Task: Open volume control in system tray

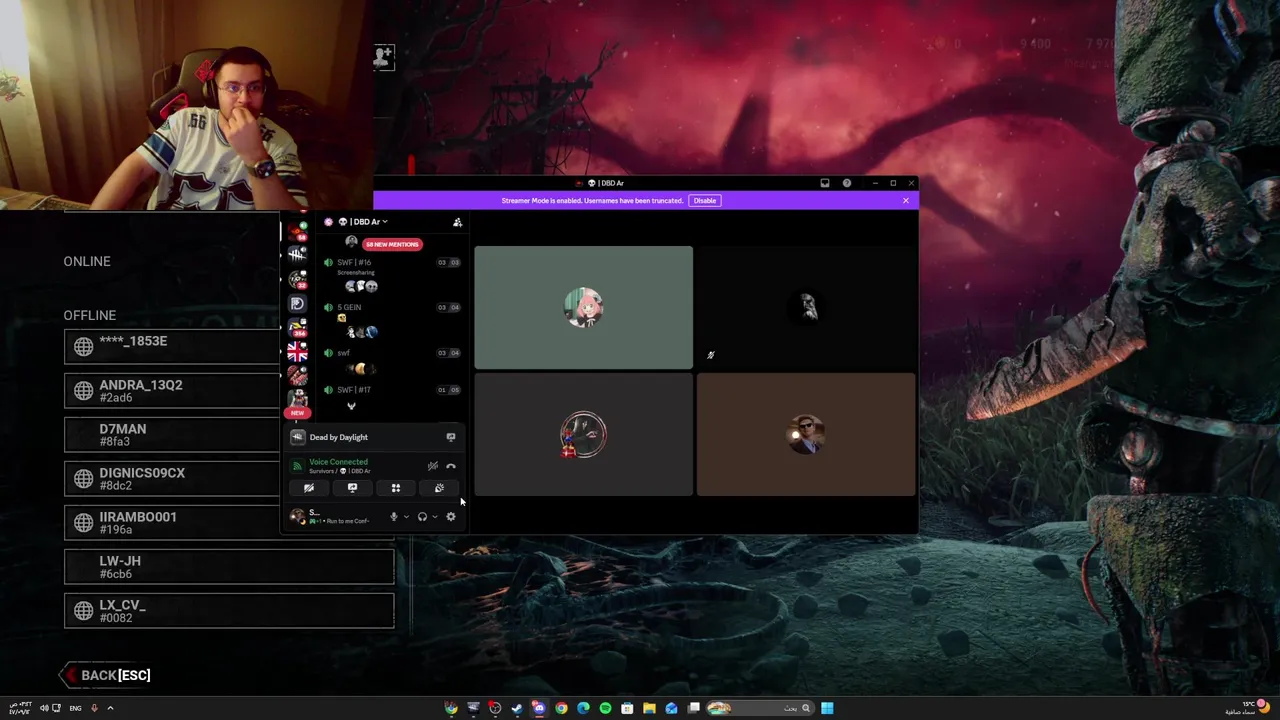Action: pos(43,708)
